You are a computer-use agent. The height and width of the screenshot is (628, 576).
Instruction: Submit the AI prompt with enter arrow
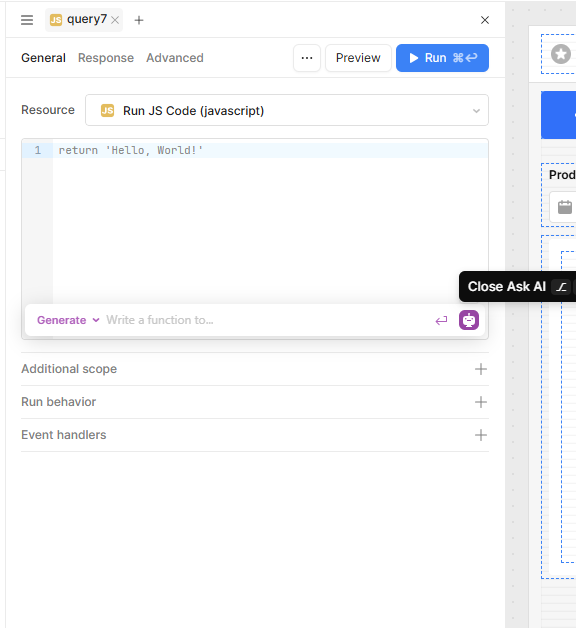(x=441, y=320)
